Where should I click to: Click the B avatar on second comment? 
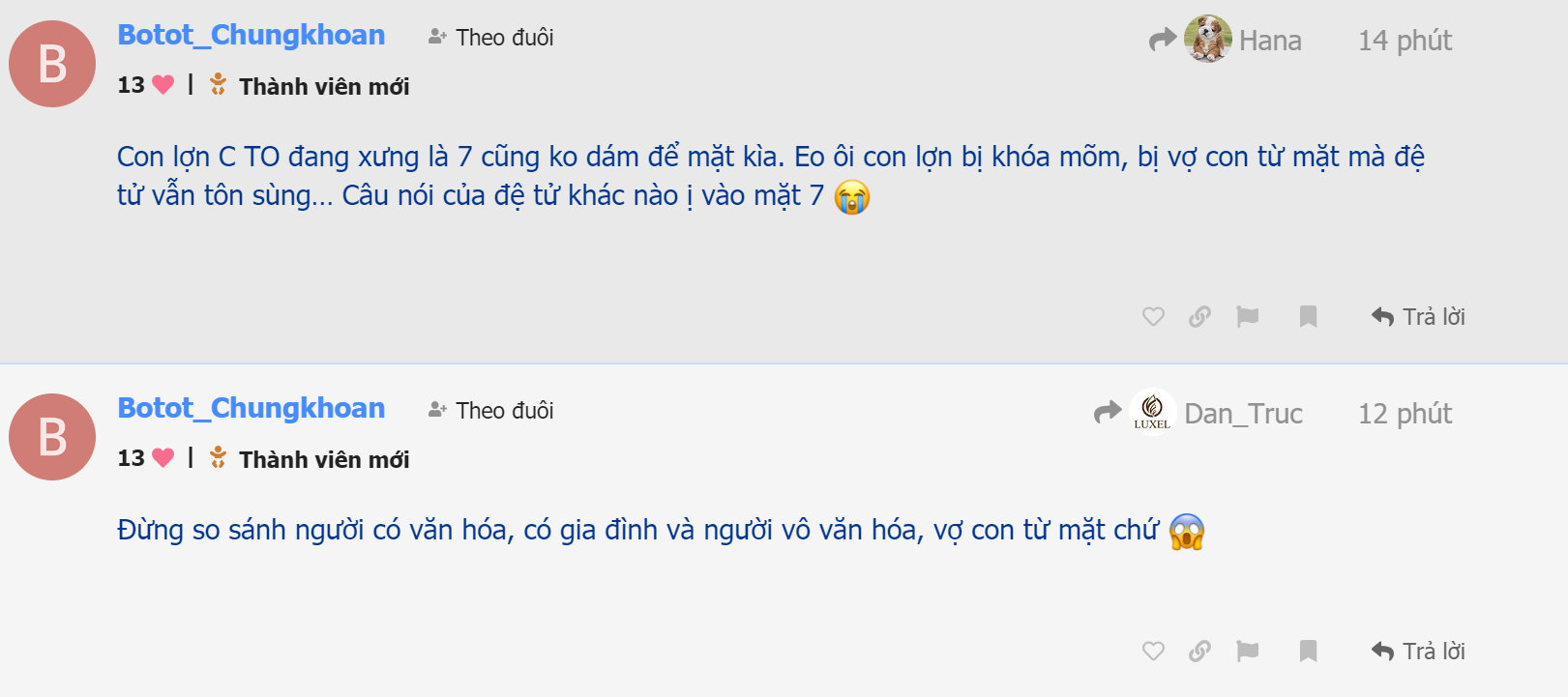click(x=52, y=437)
